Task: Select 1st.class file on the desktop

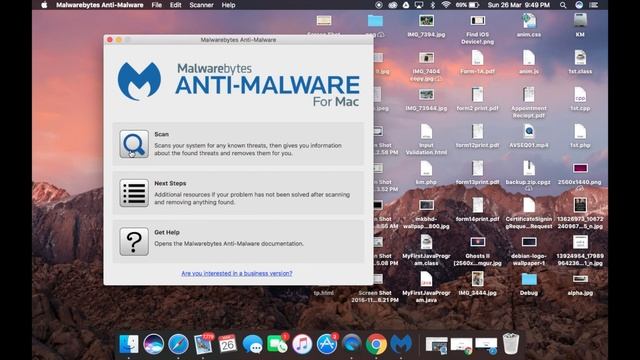Action: (x=580, y=58)
